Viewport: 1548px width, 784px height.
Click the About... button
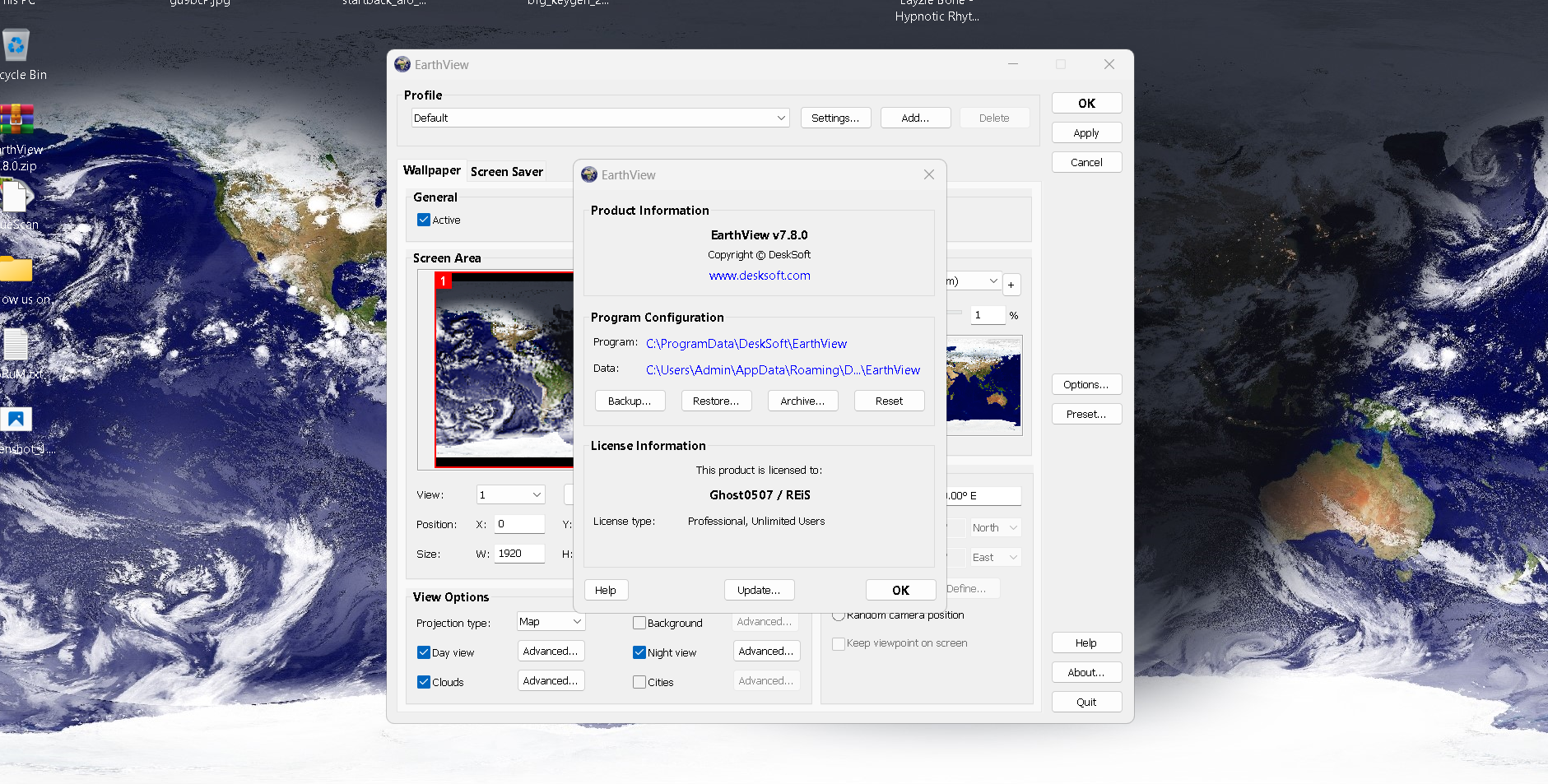1086,672
